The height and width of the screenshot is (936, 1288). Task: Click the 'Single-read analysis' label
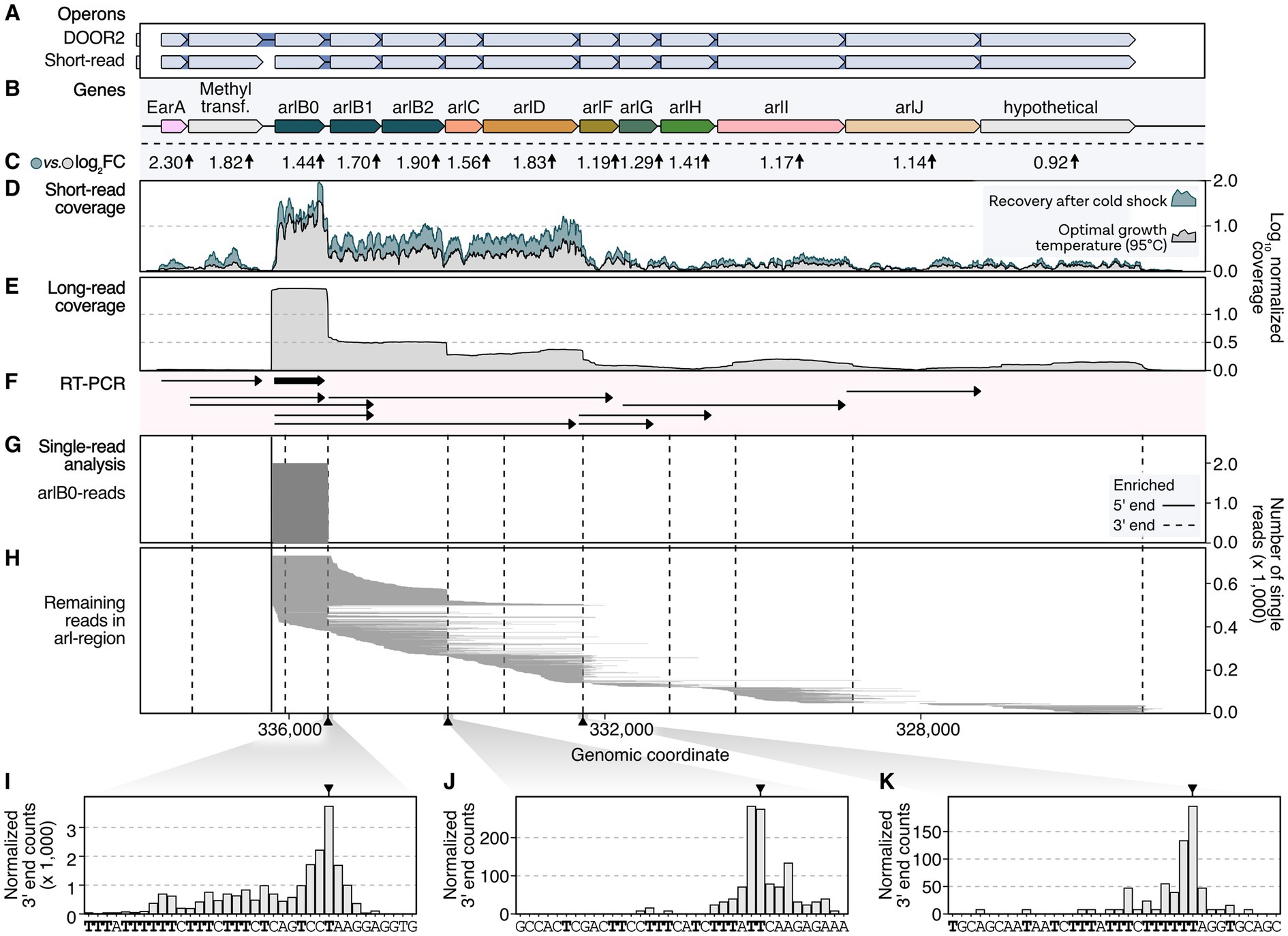tap(82, 455)
